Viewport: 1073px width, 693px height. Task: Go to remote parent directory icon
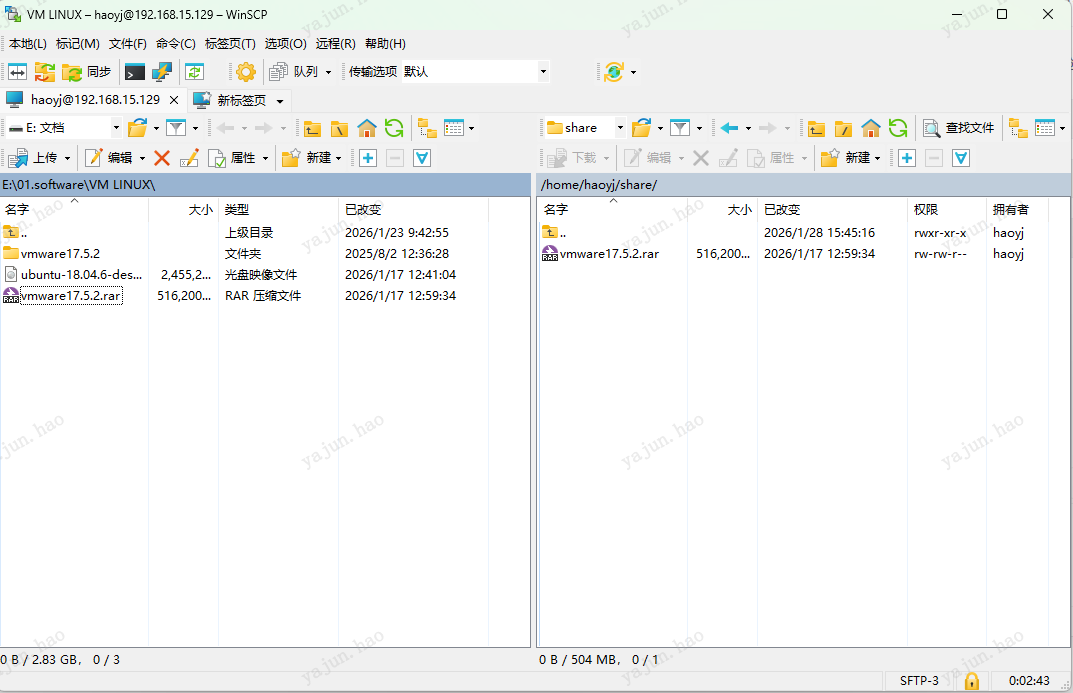point(816,128)
